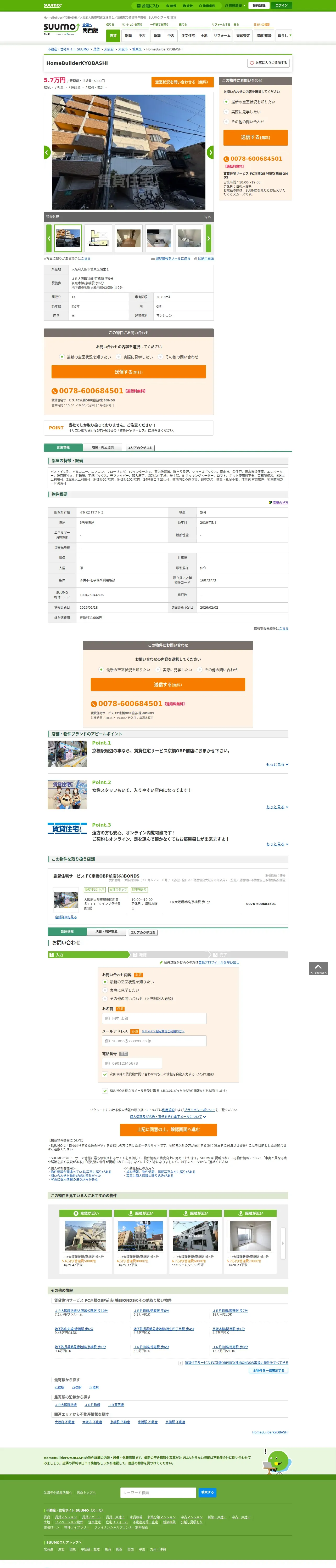Select the 部屋情報 tab under photos

click(63, 447)
